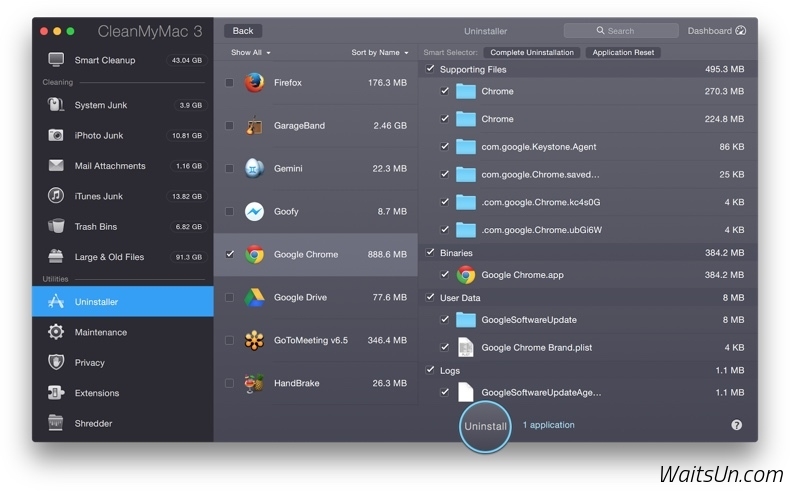Toggle the Supporting Files group checkbox
The image size is (790, 491).
[x=430, y=69]
